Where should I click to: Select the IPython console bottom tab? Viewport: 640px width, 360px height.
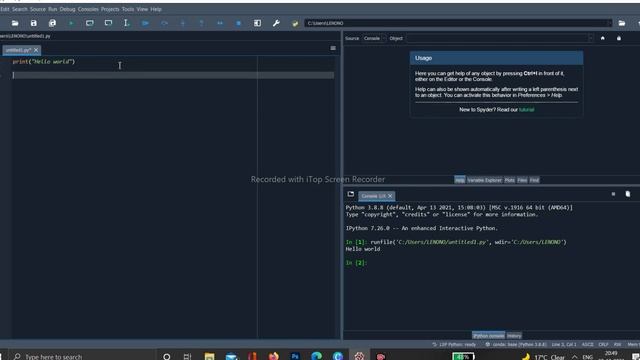(x=489, y=336)
